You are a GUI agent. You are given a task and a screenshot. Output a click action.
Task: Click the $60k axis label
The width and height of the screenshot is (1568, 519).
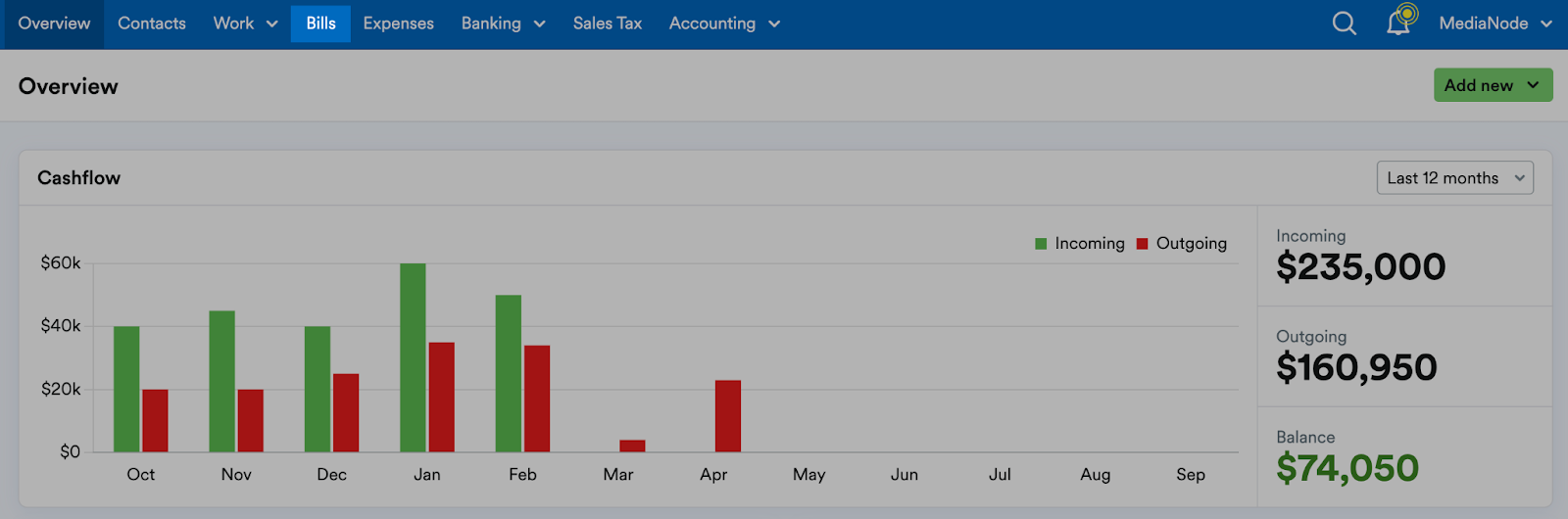point(61,262)
